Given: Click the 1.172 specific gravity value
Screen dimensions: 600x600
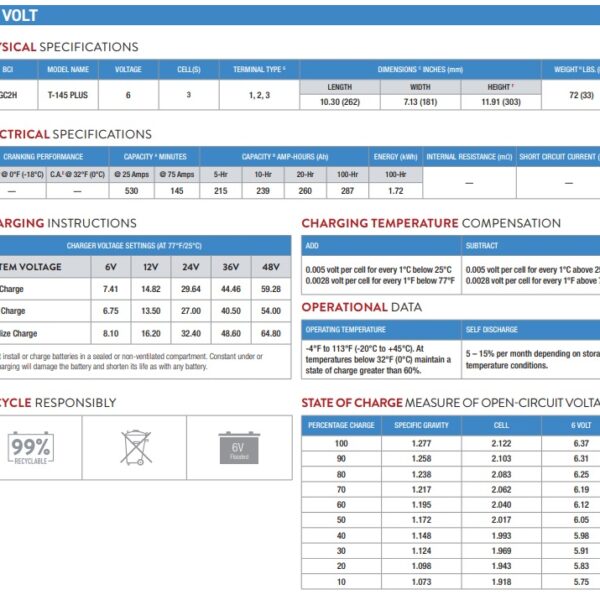Looking at the screenshot, I should pyautogui.click(x=421, y=520).
